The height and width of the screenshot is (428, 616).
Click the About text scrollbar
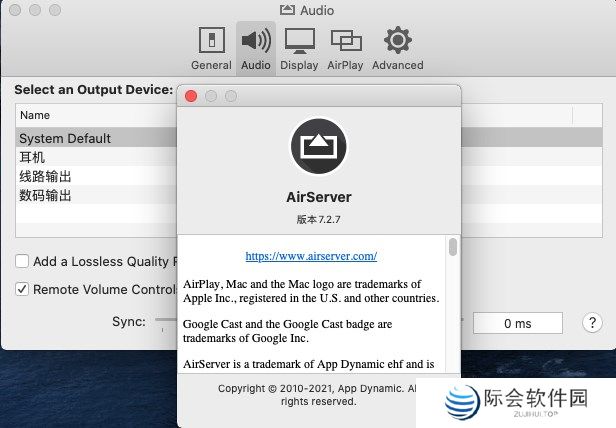pos(453,247)
